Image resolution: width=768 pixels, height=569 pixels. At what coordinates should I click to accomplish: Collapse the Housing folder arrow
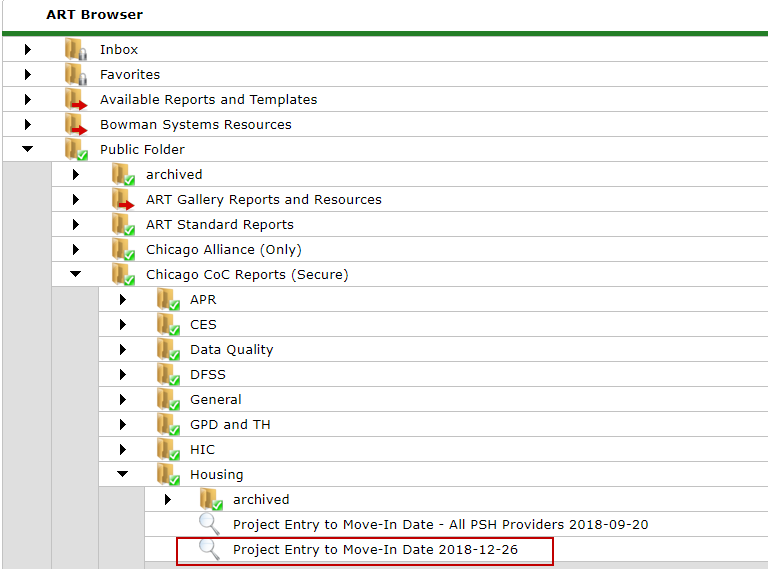[122, 474]
